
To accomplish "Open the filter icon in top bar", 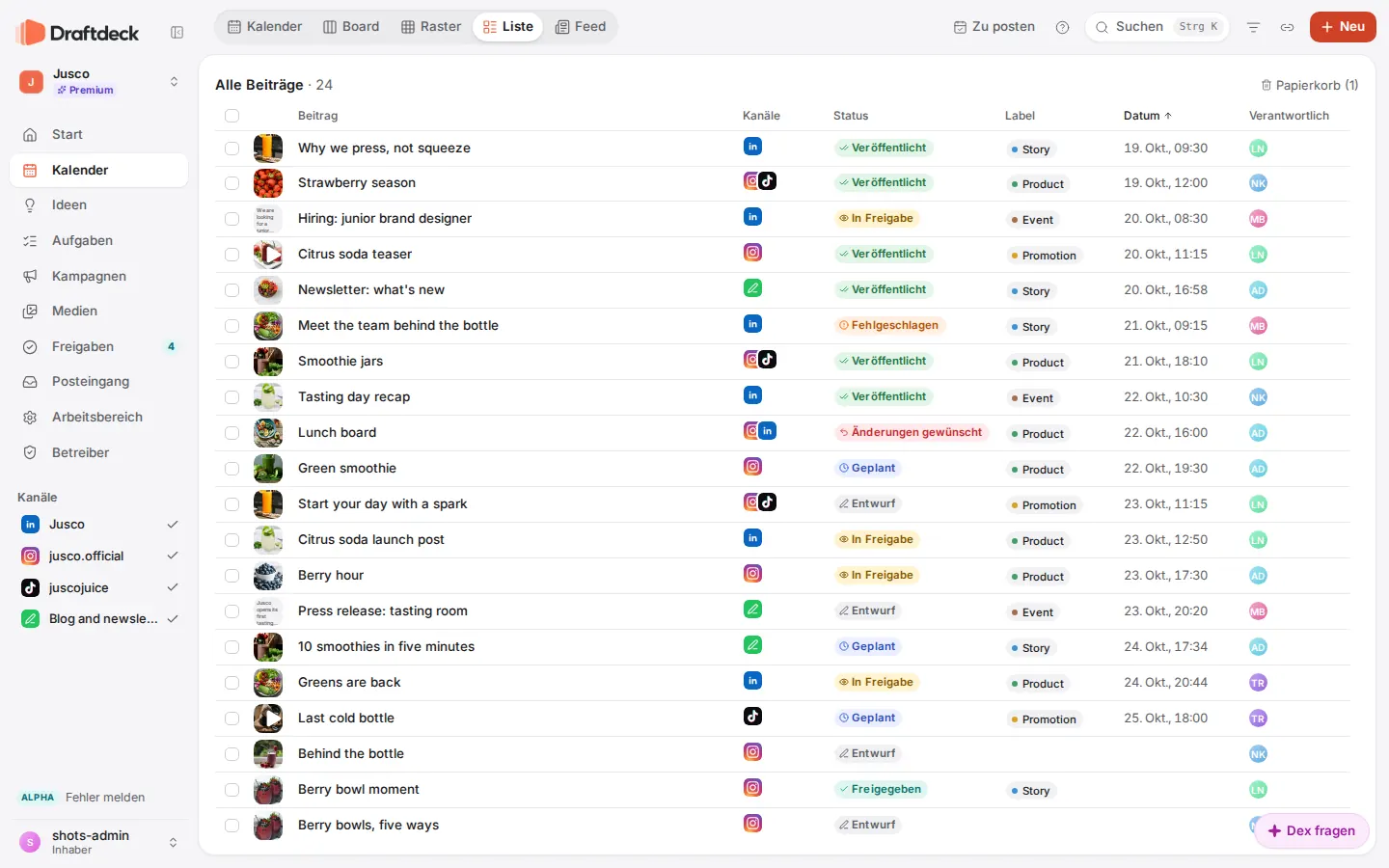I will [1253, 27].
